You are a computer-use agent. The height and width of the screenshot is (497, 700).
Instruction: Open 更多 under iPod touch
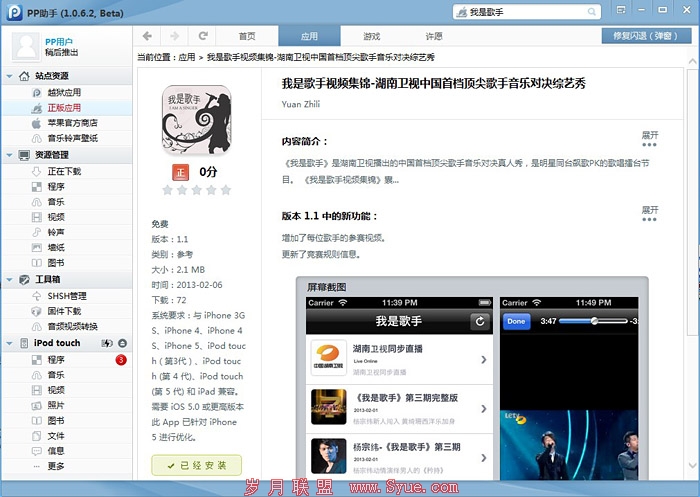[67, 466]
